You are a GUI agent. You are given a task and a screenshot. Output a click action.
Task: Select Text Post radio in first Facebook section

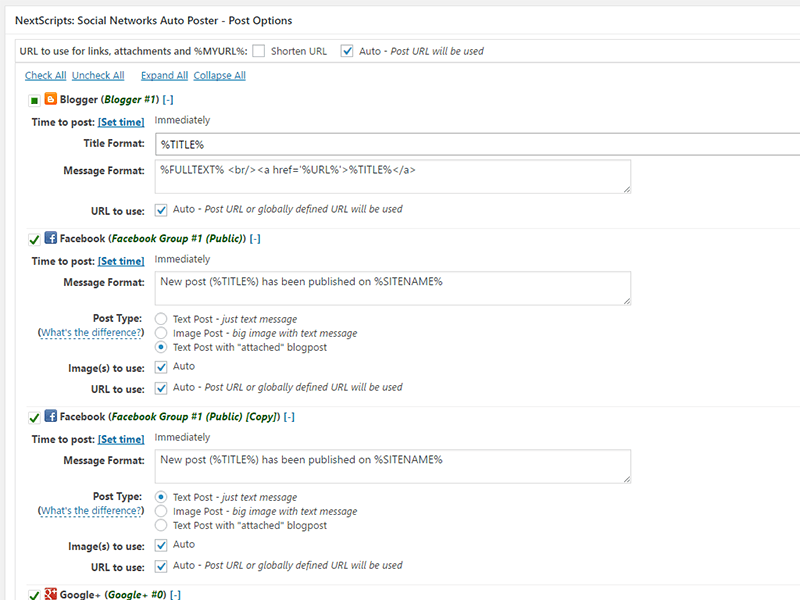pyautogui.click(x=161, y=319)
